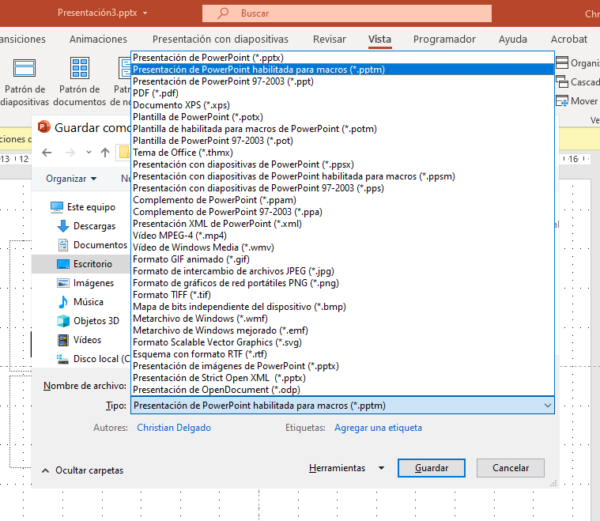Select Scalable Vector Graphics (*.svg) format
600x521 pixels.
(342, 342)
